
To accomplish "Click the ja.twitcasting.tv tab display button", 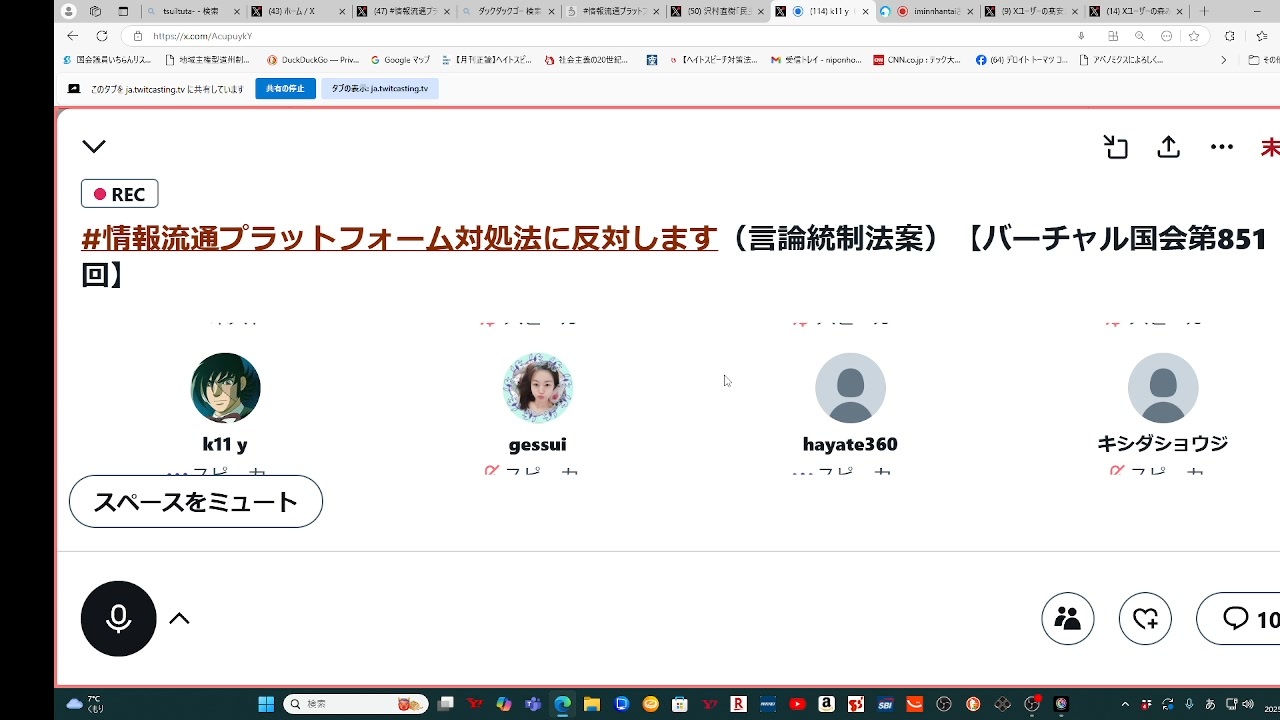I will point(380,88).
